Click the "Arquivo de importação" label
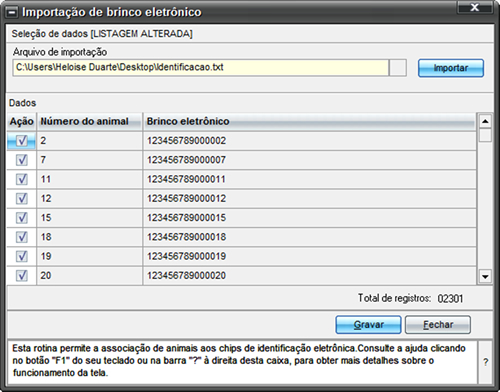 pyautogui.click(x=60, y=52)
